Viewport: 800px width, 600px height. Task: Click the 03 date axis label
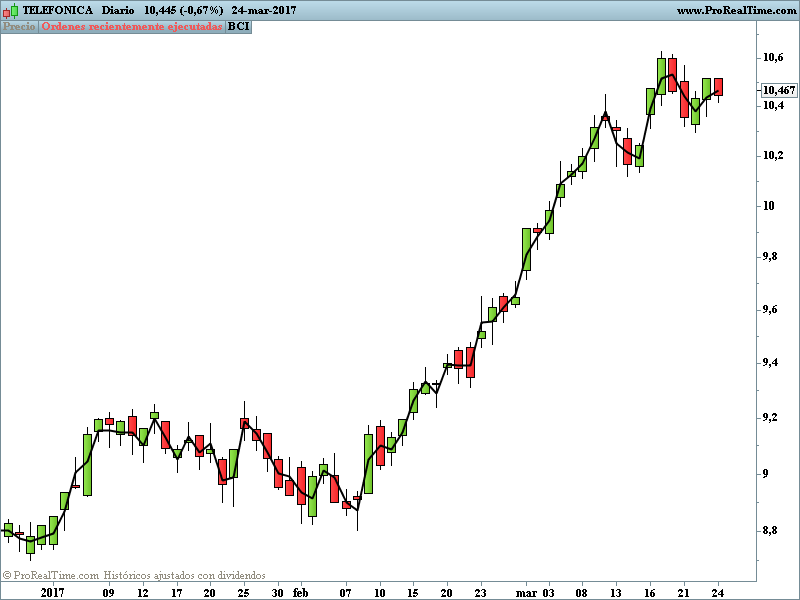[548, 593]
